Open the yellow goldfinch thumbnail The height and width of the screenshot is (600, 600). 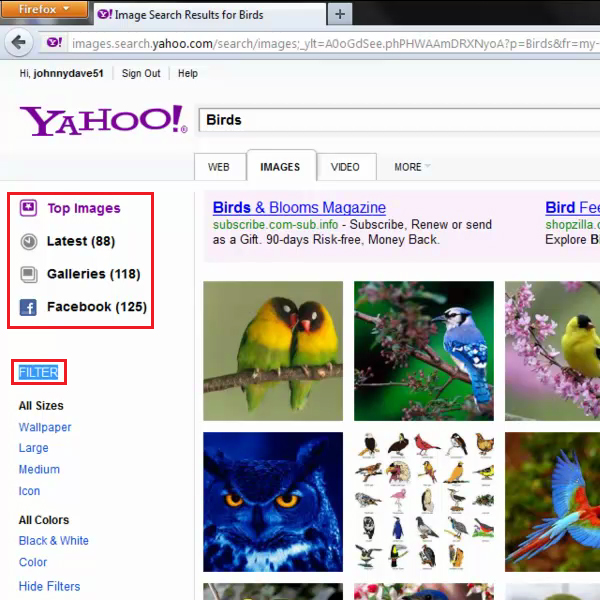tap(553, 351)
